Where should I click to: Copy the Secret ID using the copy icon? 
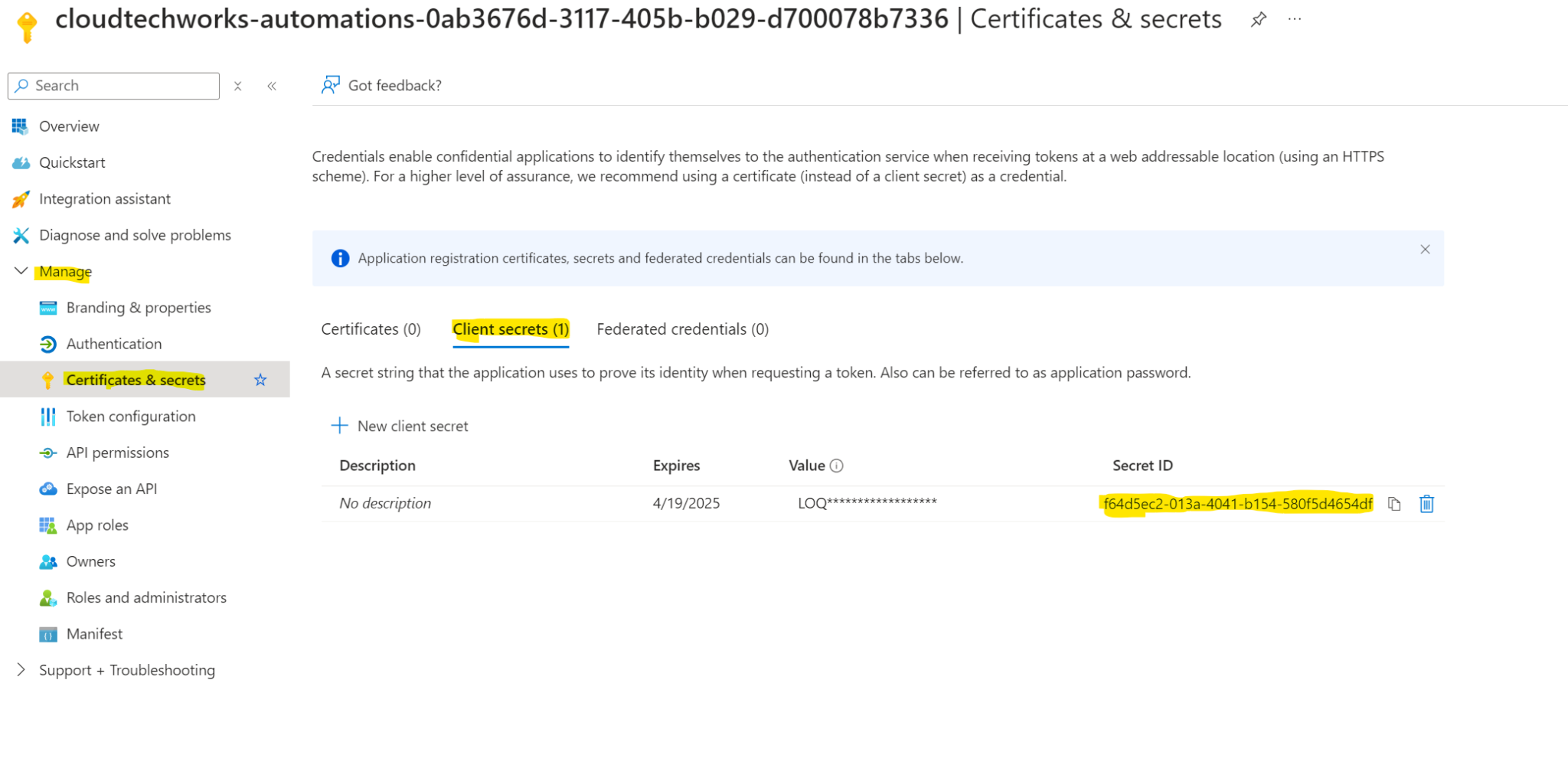pos(1393,504)
